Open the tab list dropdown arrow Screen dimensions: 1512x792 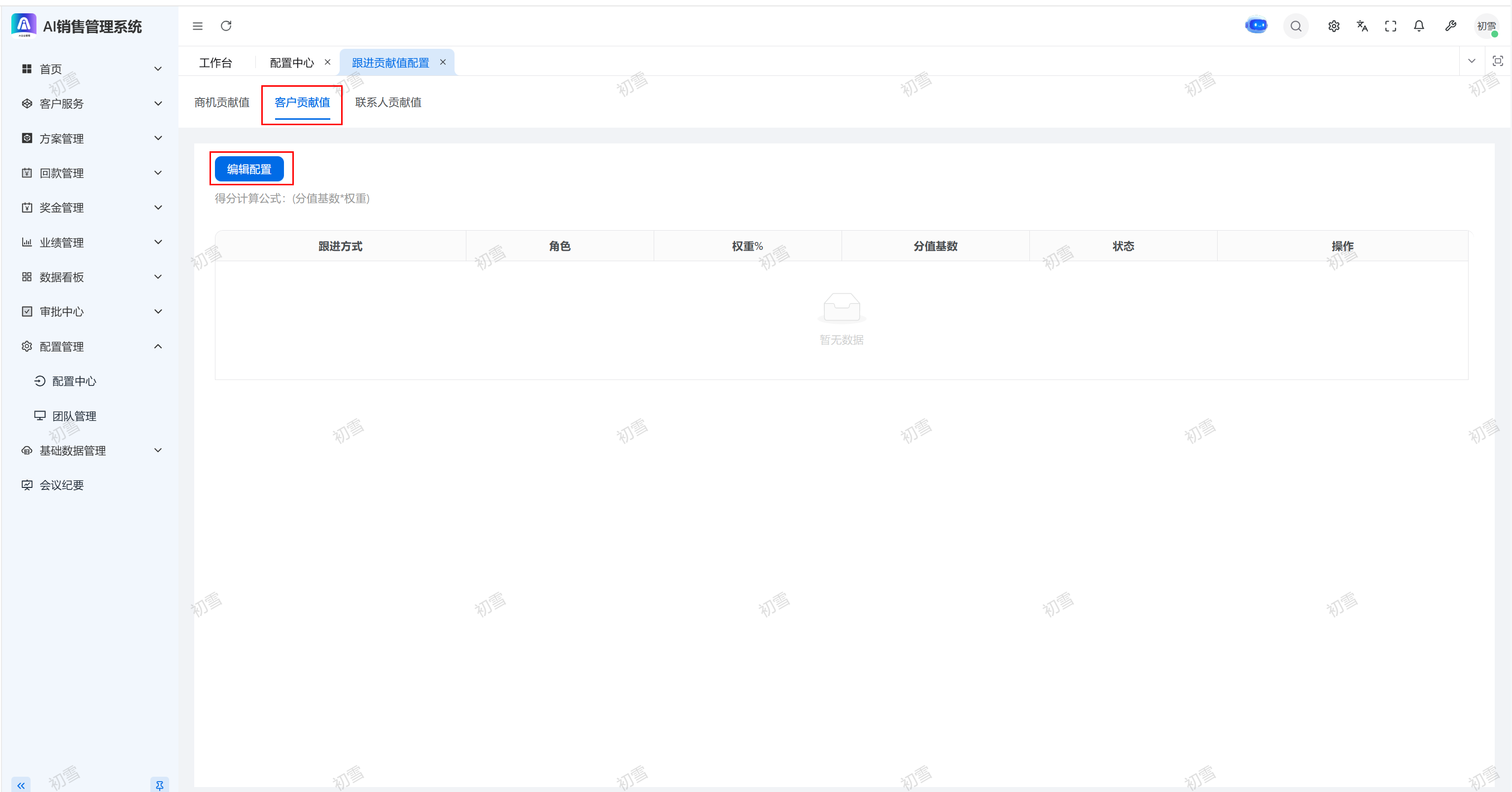pos(1471,61)
